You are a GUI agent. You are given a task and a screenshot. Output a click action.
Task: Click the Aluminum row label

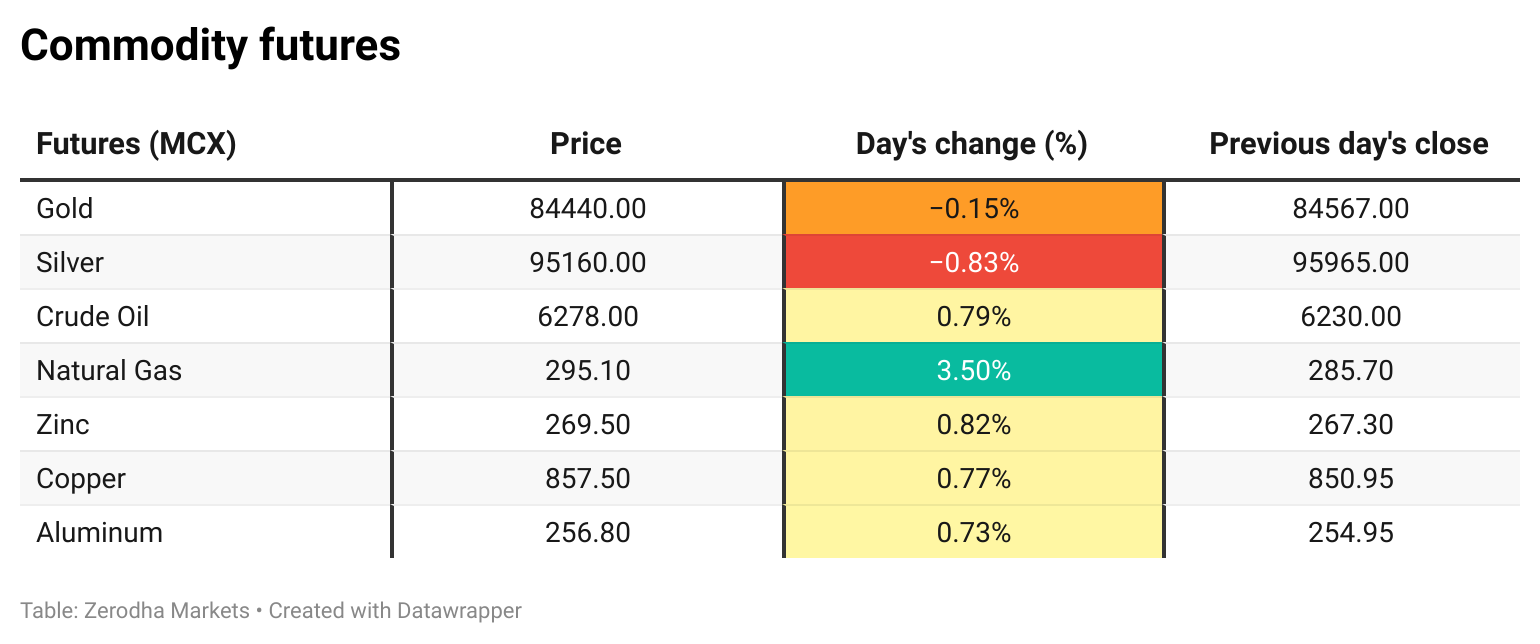coord(99,533)
